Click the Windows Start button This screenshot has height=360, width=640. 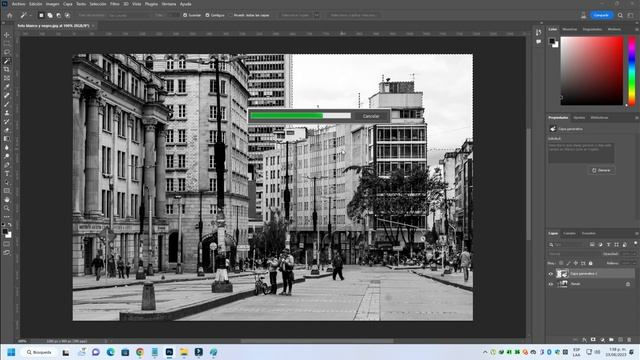(11, 352)
